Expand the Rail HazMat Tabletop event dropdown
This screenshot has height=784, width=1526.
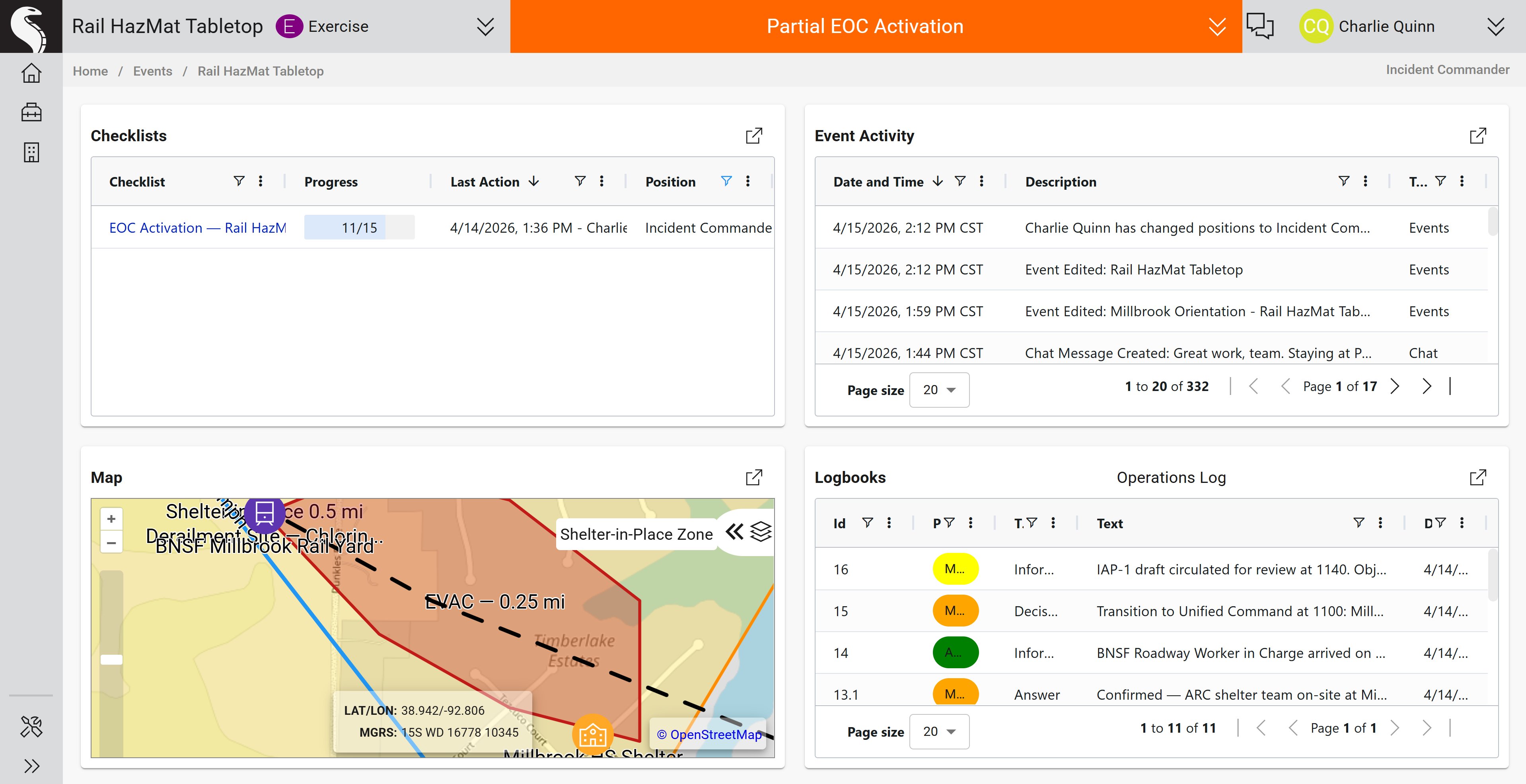[x=485, y=27]
